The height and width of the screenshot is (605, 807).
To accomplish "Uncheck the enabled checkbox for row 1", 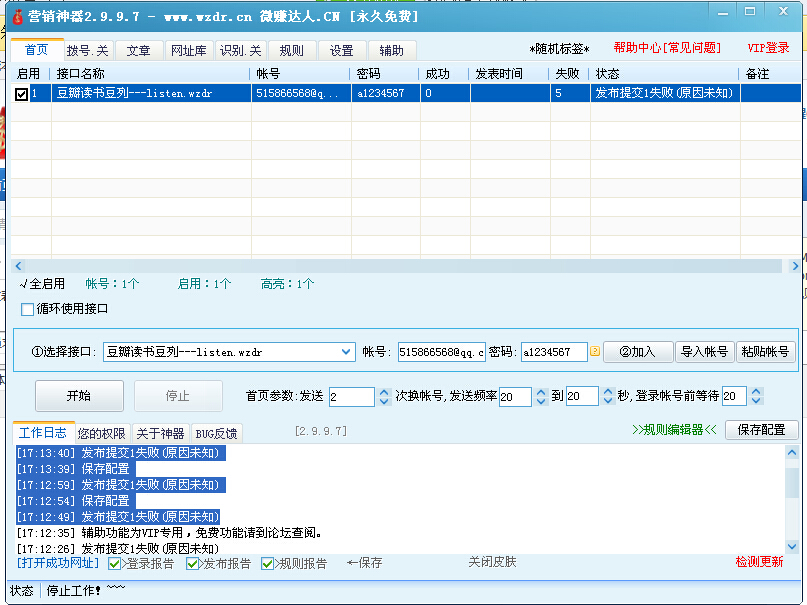I will pyautogui.click(x=21, y=93).
